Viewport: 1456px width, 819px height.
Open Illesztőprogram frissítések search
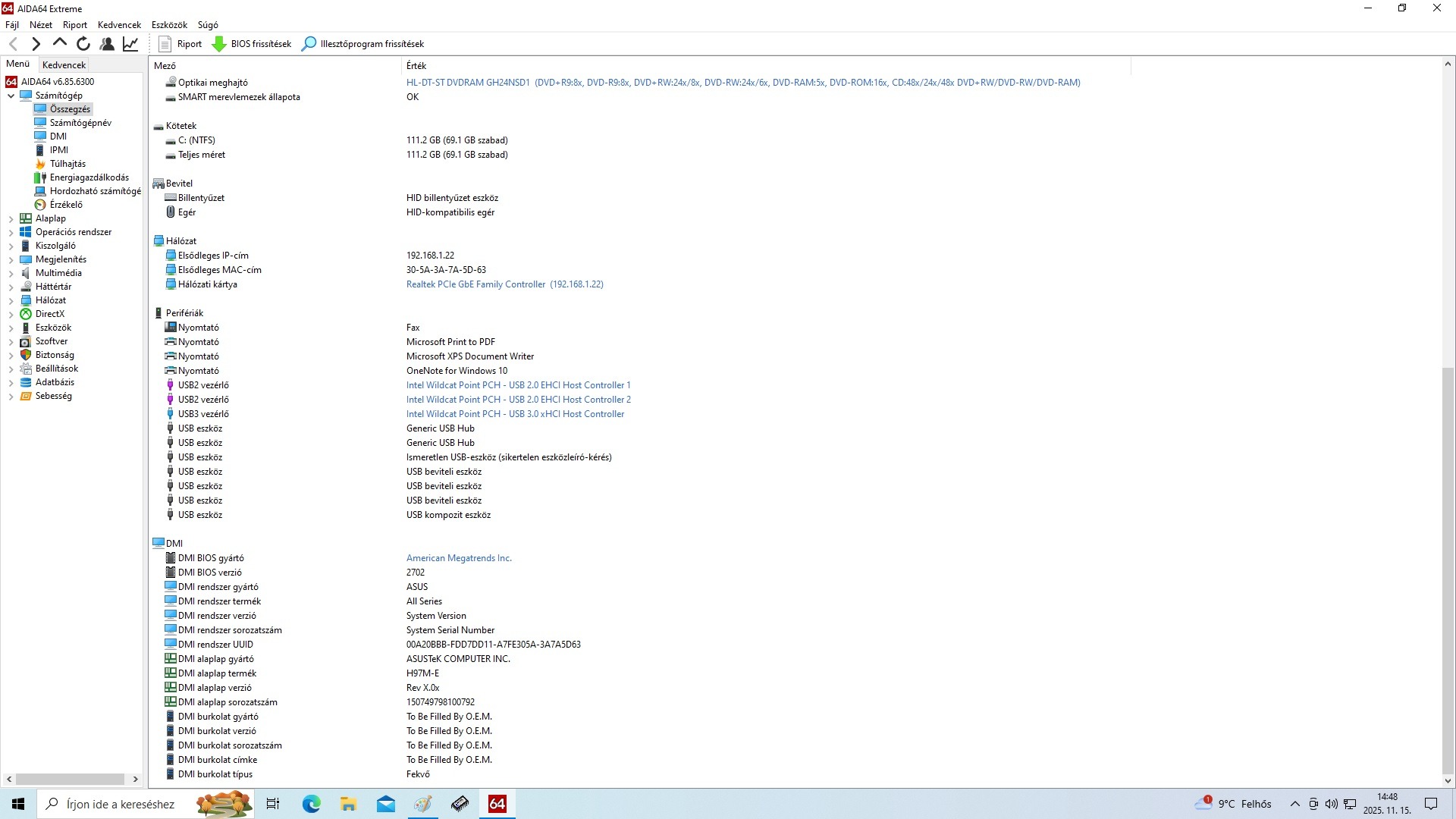pyautogui.click(x=363, y=44)
